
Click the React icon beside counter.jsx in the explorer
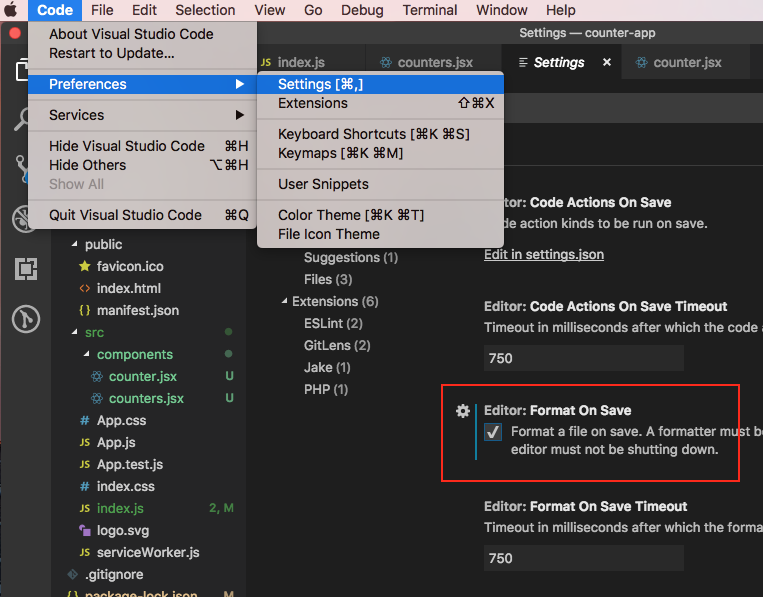[x=97, y=376]
